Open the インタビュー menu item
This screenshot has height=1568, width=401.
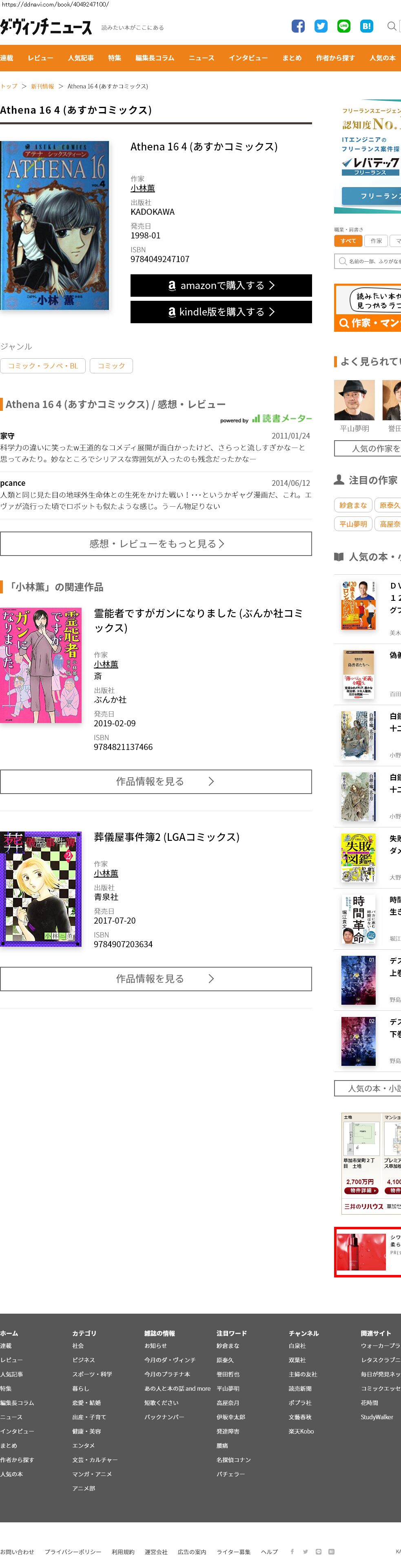[248, 58]
